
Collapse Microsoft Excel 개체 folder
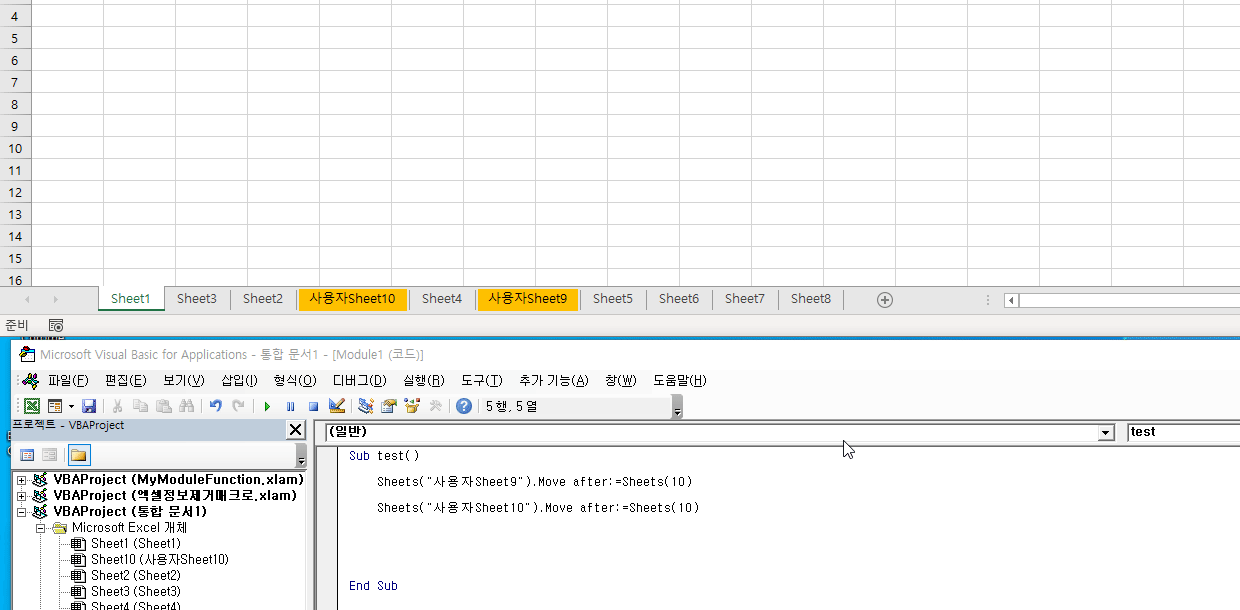click(x=41, y=528)
